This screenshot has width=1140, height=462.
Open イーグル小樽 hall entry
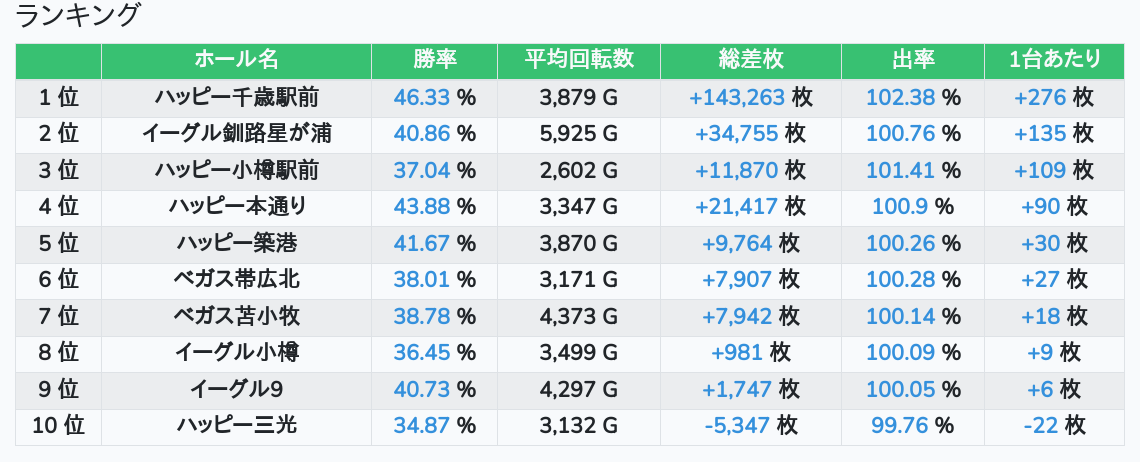click(x=236, y=353)
